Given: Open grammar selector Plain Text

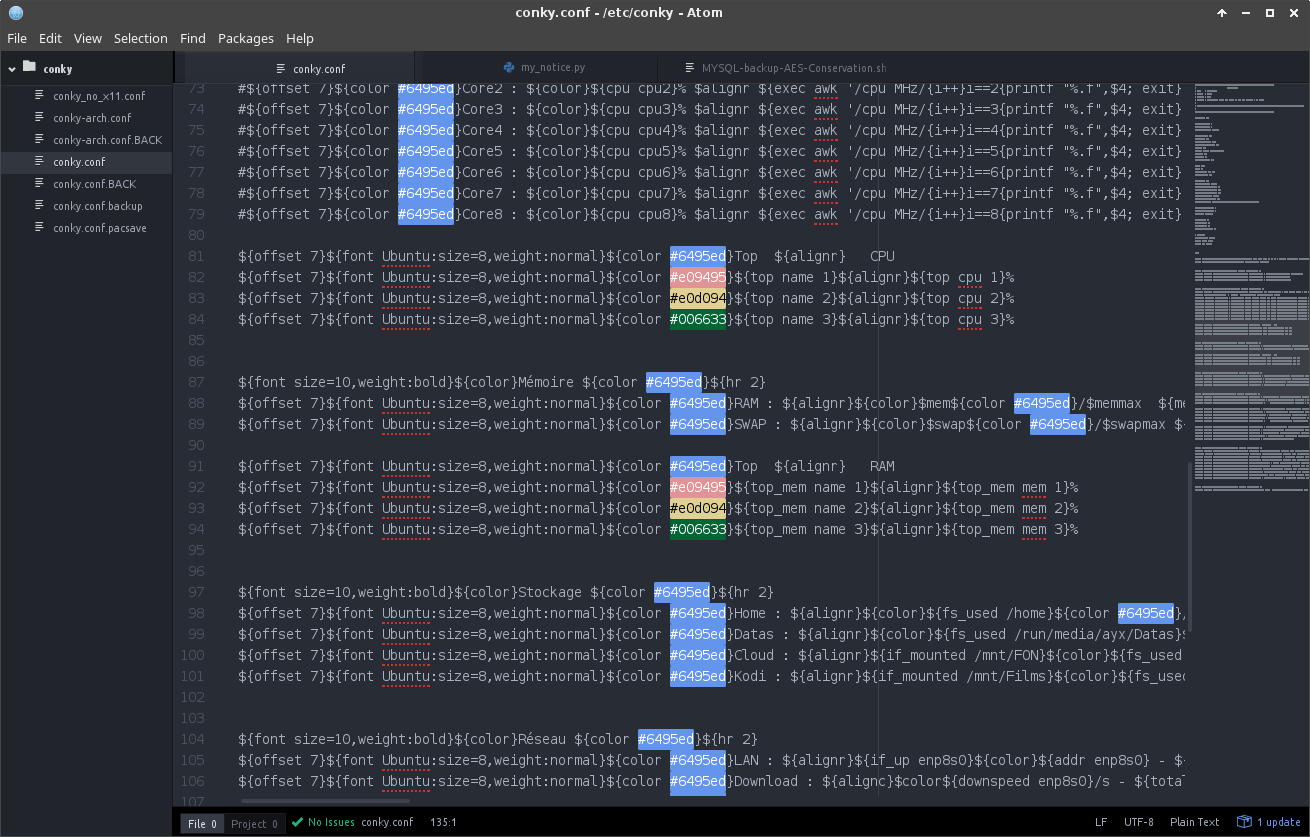Looking at the screenshot, I should point(1194,822).
